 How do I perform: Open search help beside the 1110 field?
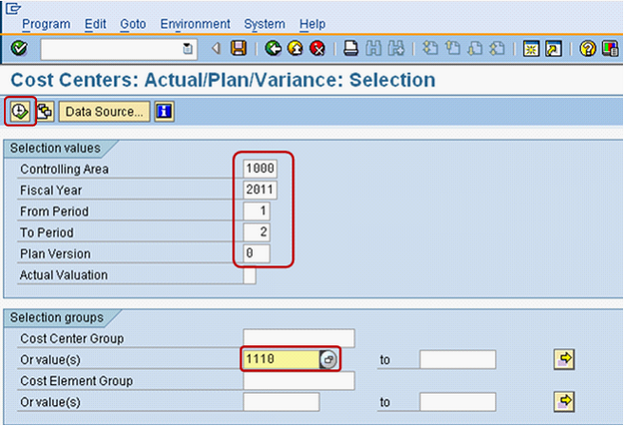[x=329, y=360]
